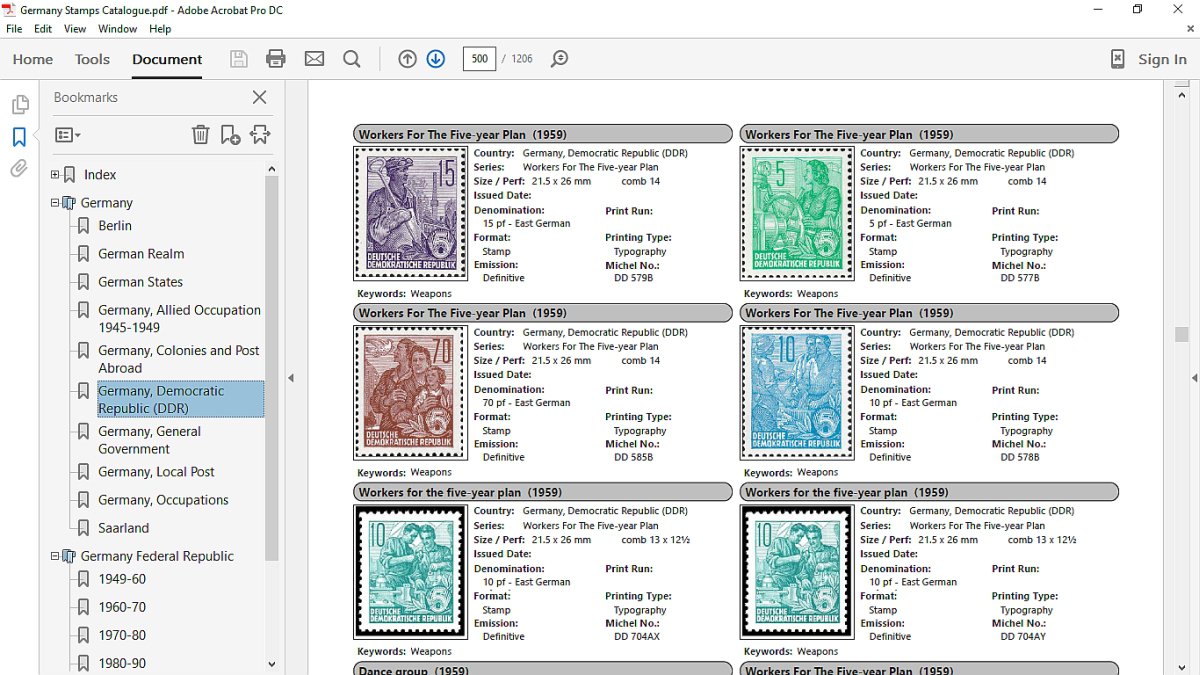1200x675 pixels.
Task: Collapse the Germany bookmark tree
Action: pyautogui.click(x=55, y=203)
